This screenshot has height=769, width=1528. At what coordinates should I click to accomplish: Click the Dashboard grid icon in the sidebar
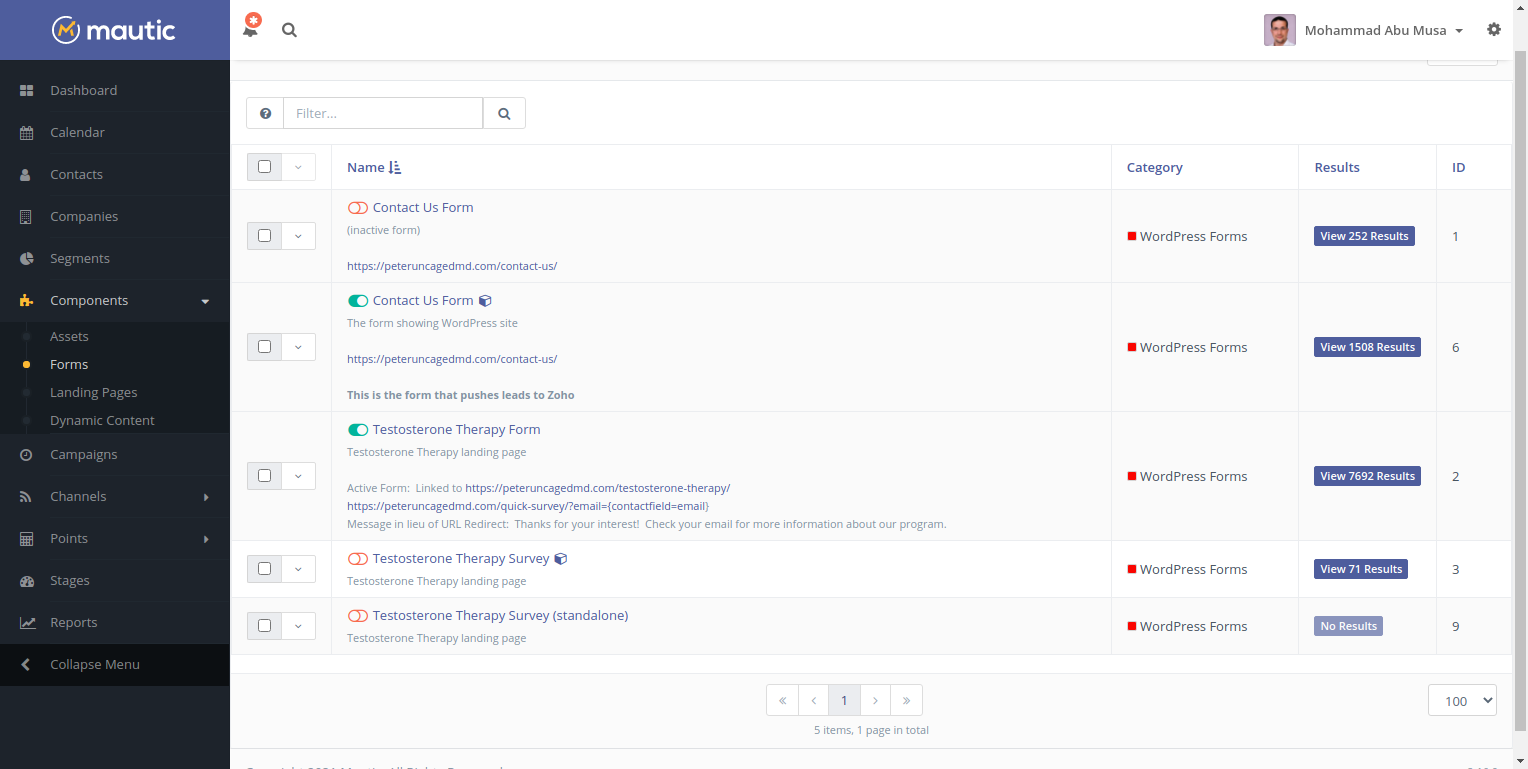pyautogui.click(x=27, y=90)
